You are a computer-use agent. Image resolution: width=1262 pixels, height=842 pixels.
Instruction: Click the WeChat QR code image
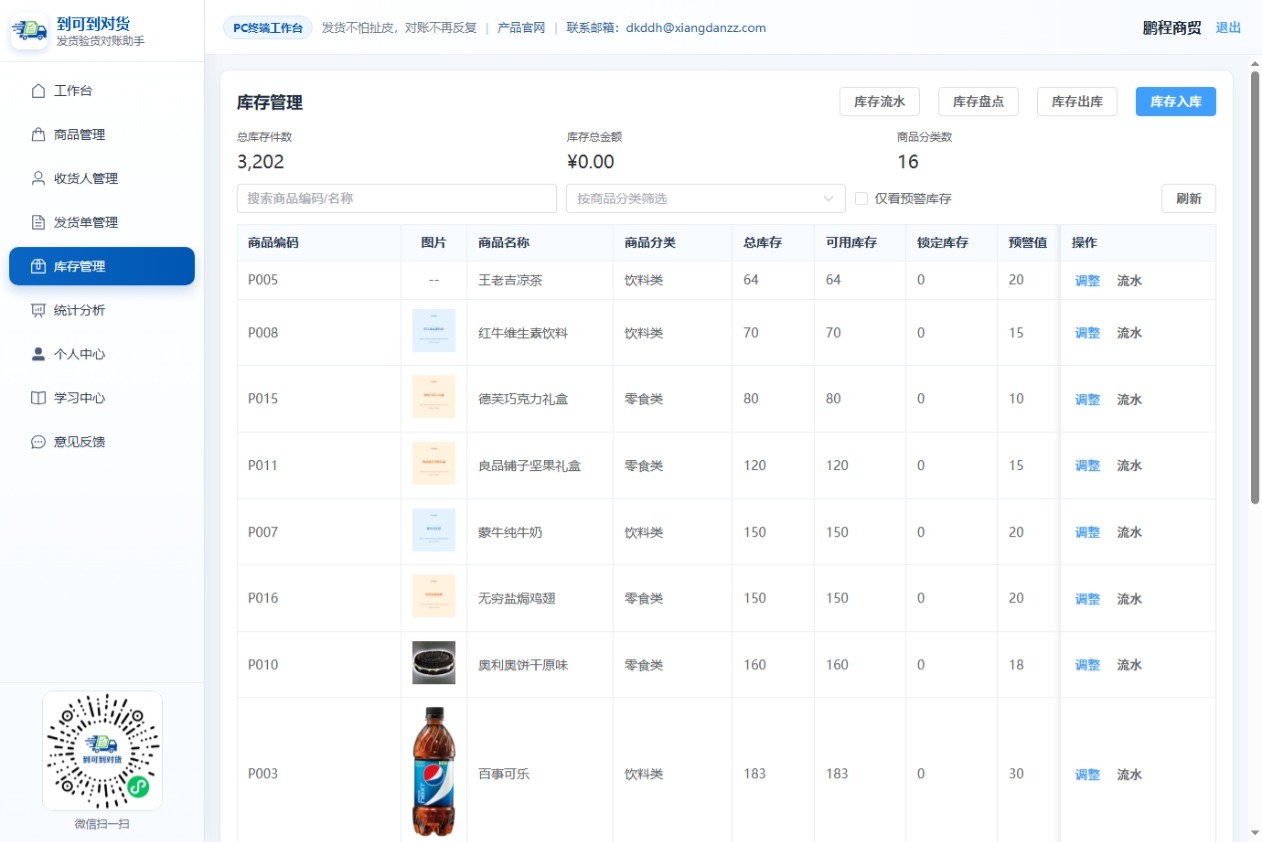(102, 751)
